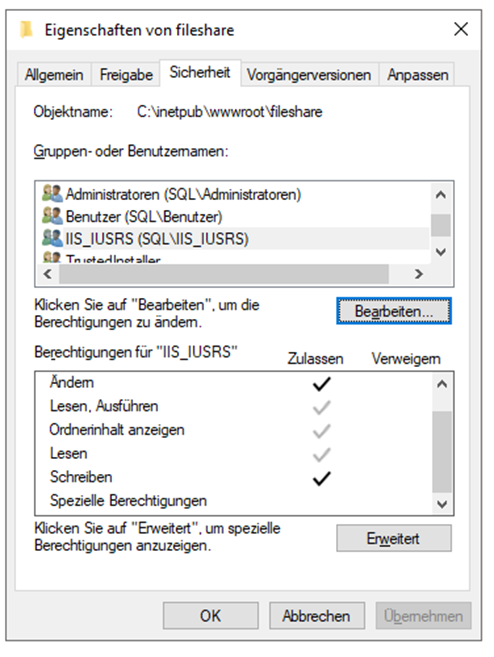Open the Anpassen tab

coord(417,75)
